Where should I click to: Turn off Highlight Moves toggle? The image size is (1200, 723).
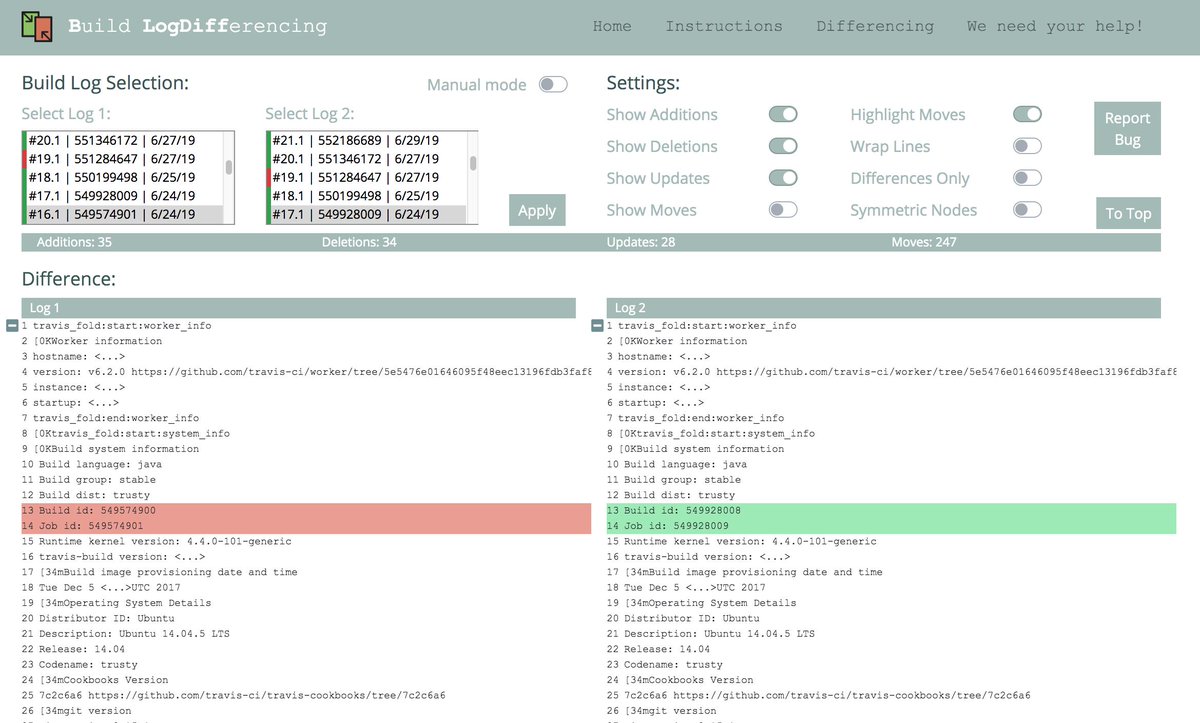pos(1027,114)
